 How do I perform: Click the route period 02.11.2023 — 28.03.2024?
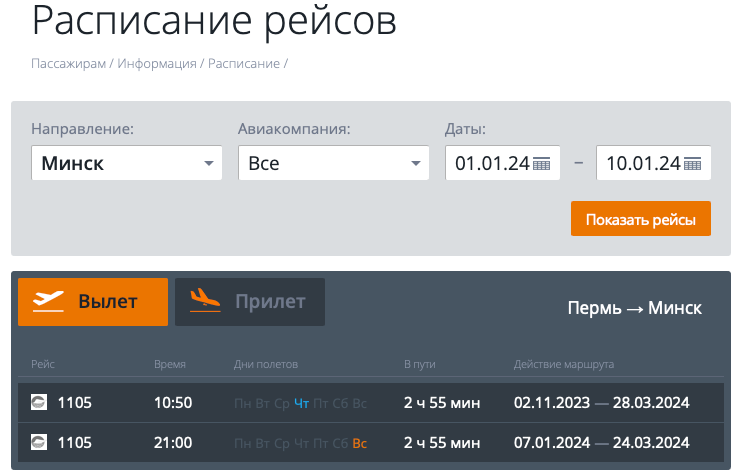pyautogui.click(x=602, y=403)
